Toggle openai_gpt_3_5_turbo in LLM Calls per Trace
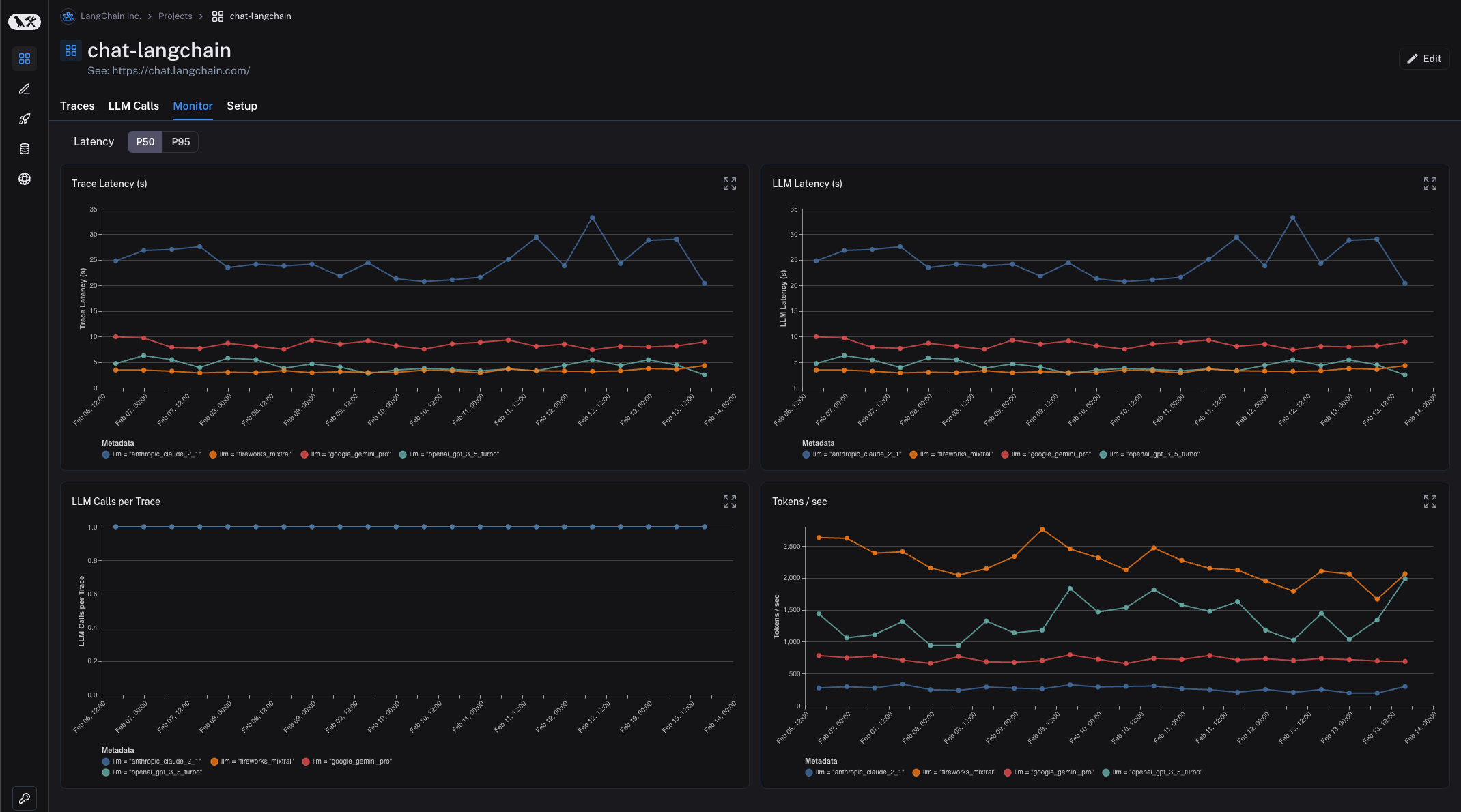This screenshot has height=812, width=1461. [x=152, y=772]
